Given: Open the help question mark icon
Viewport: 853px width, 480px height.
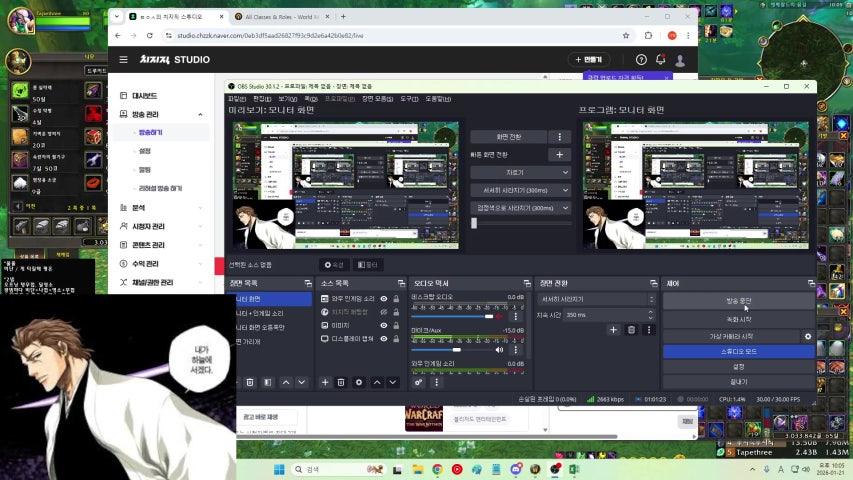Looking at the screenshot, I should click(641, 60).
